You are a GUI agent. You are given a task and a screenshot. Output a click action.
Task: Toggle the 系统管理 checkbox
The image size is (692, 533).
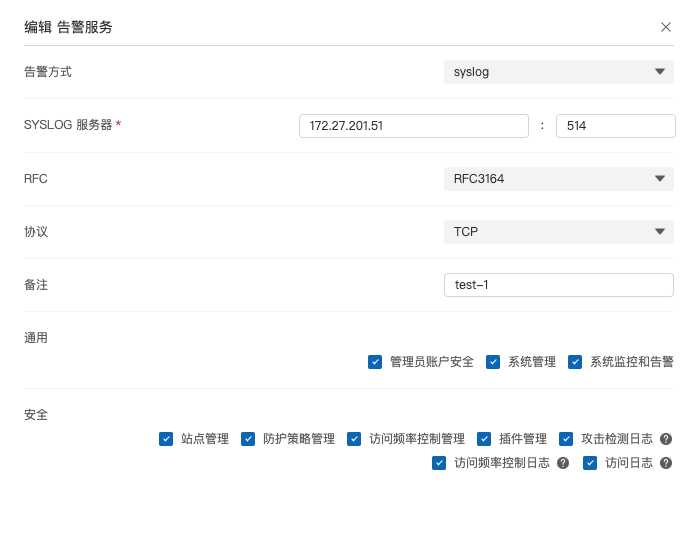[x=493, y=362]
